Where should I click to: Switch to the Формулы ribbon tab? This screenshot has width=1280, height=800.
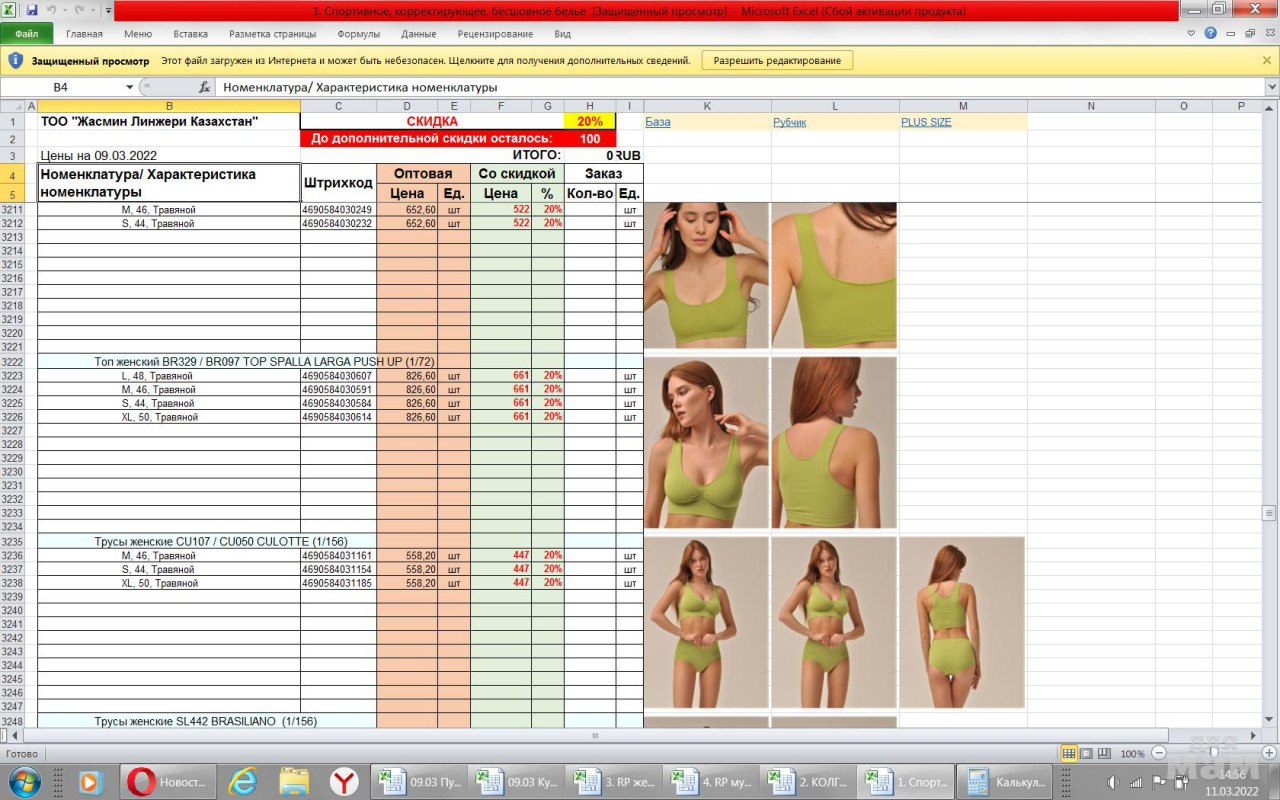tap(358, 34)
